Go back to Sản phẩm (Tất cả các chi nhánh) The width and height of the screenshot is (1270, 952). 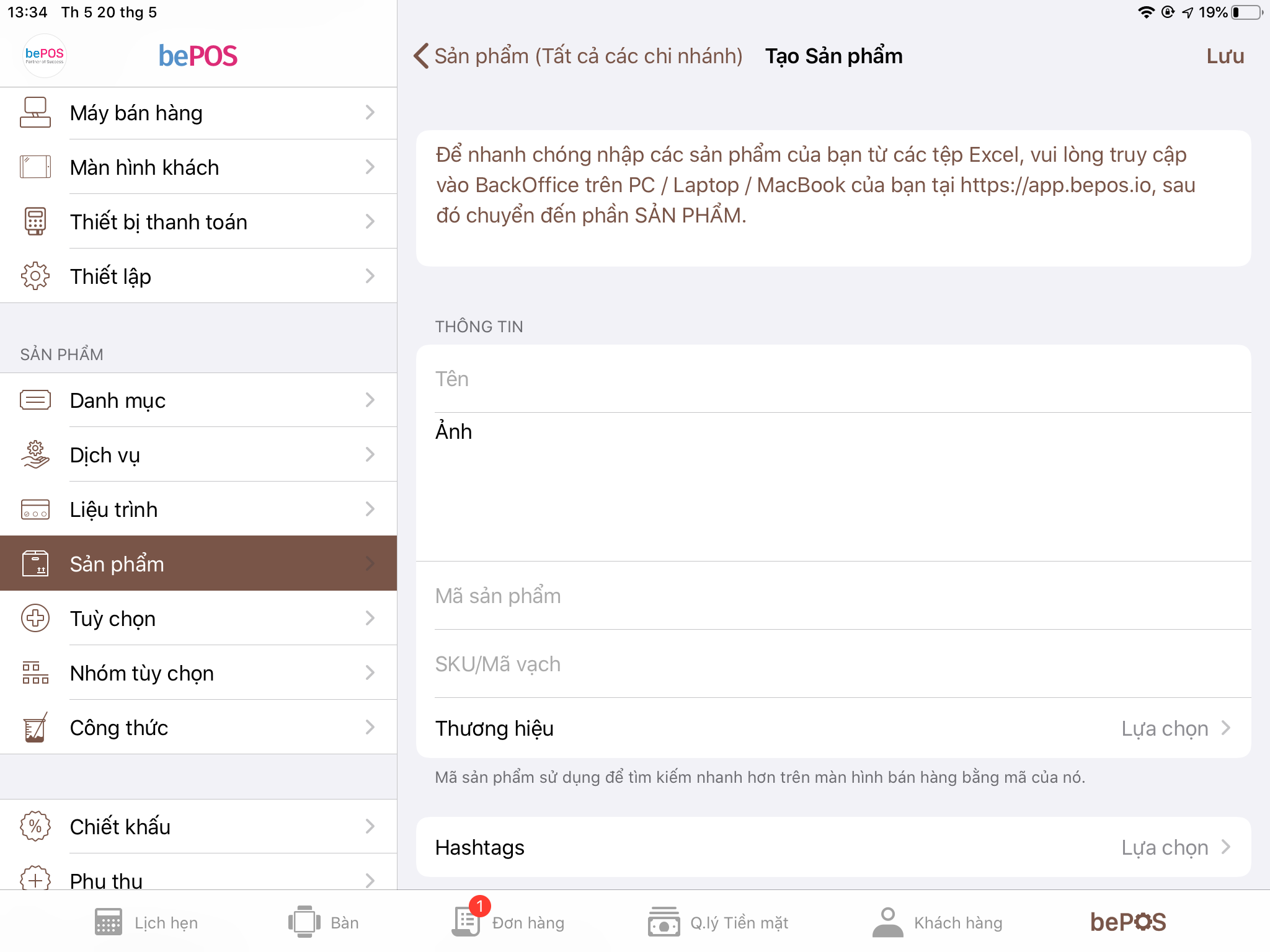tap(578, 56)
